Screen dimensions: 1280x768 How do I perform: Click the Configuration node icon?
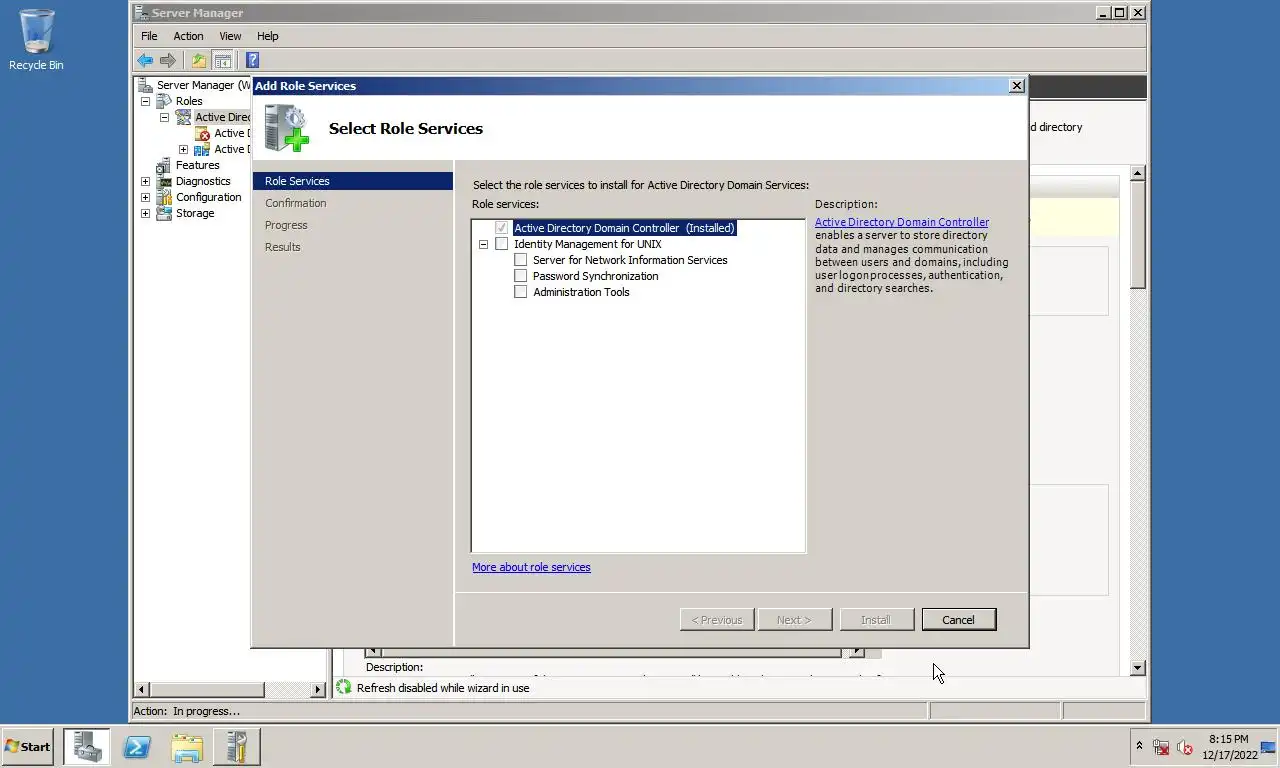point(164,197)
